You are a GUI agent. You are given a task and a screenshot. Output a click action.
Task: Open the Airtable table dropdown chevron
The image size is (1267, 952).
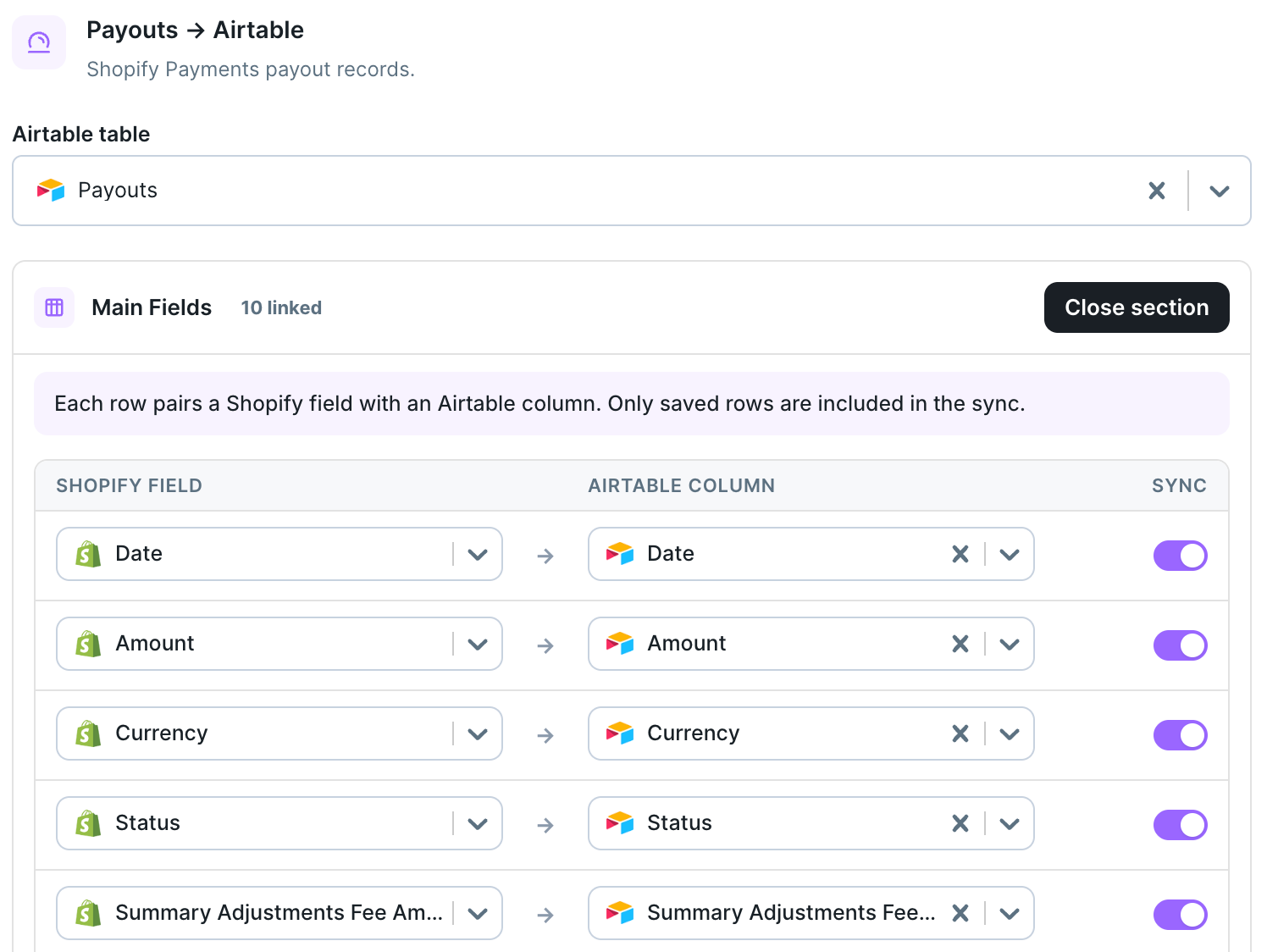pyautogui.click(x=1220, y=191)
